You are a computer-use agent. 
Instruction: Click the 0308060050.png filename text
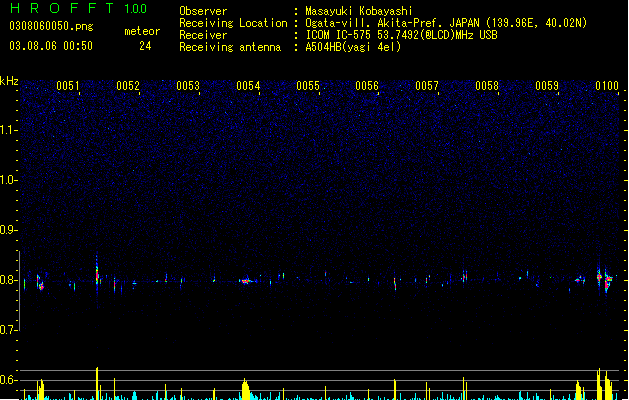coord(51,26)
